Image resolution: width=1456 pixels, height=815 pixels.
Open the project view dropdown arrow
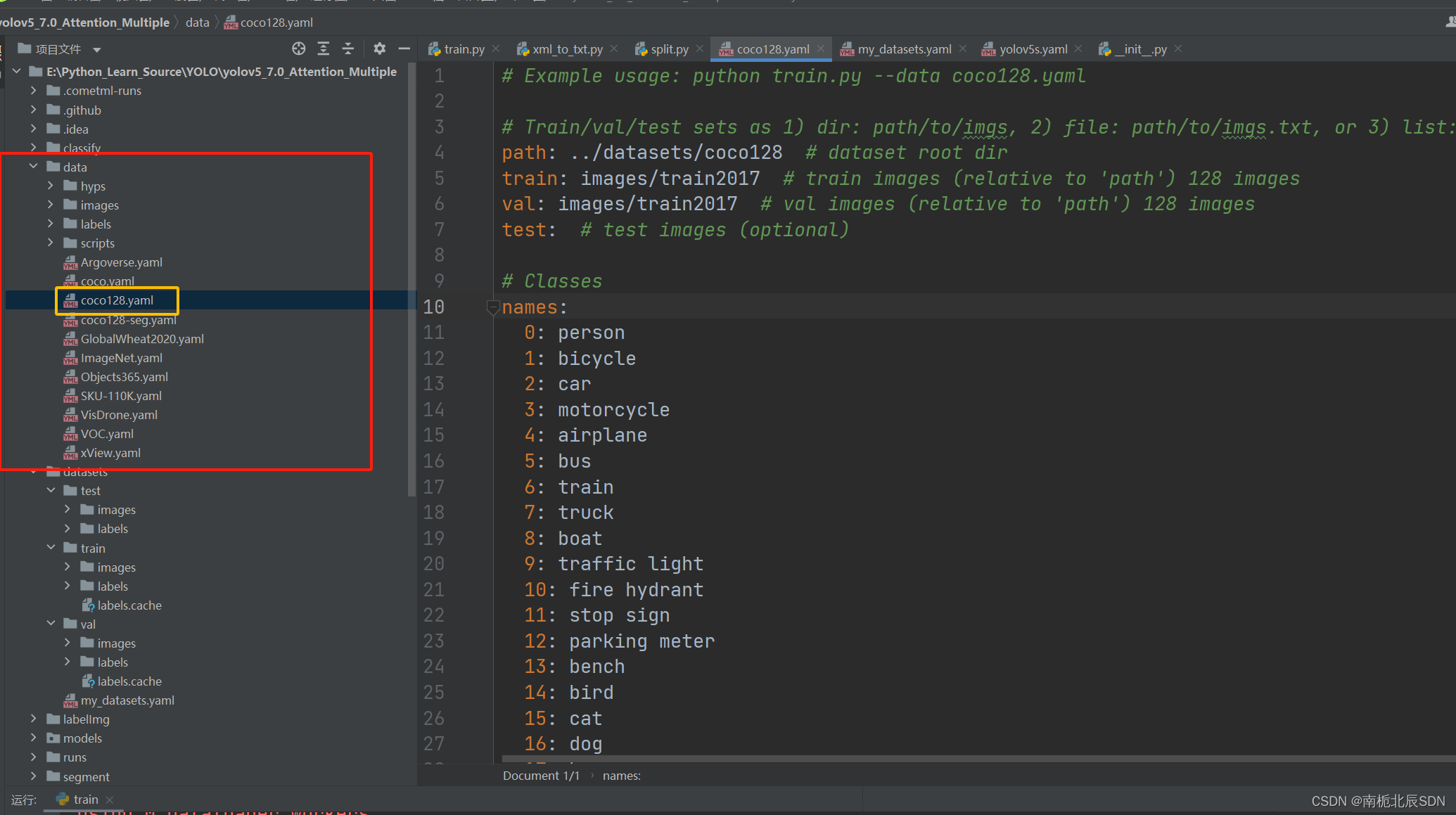point(97,49)
